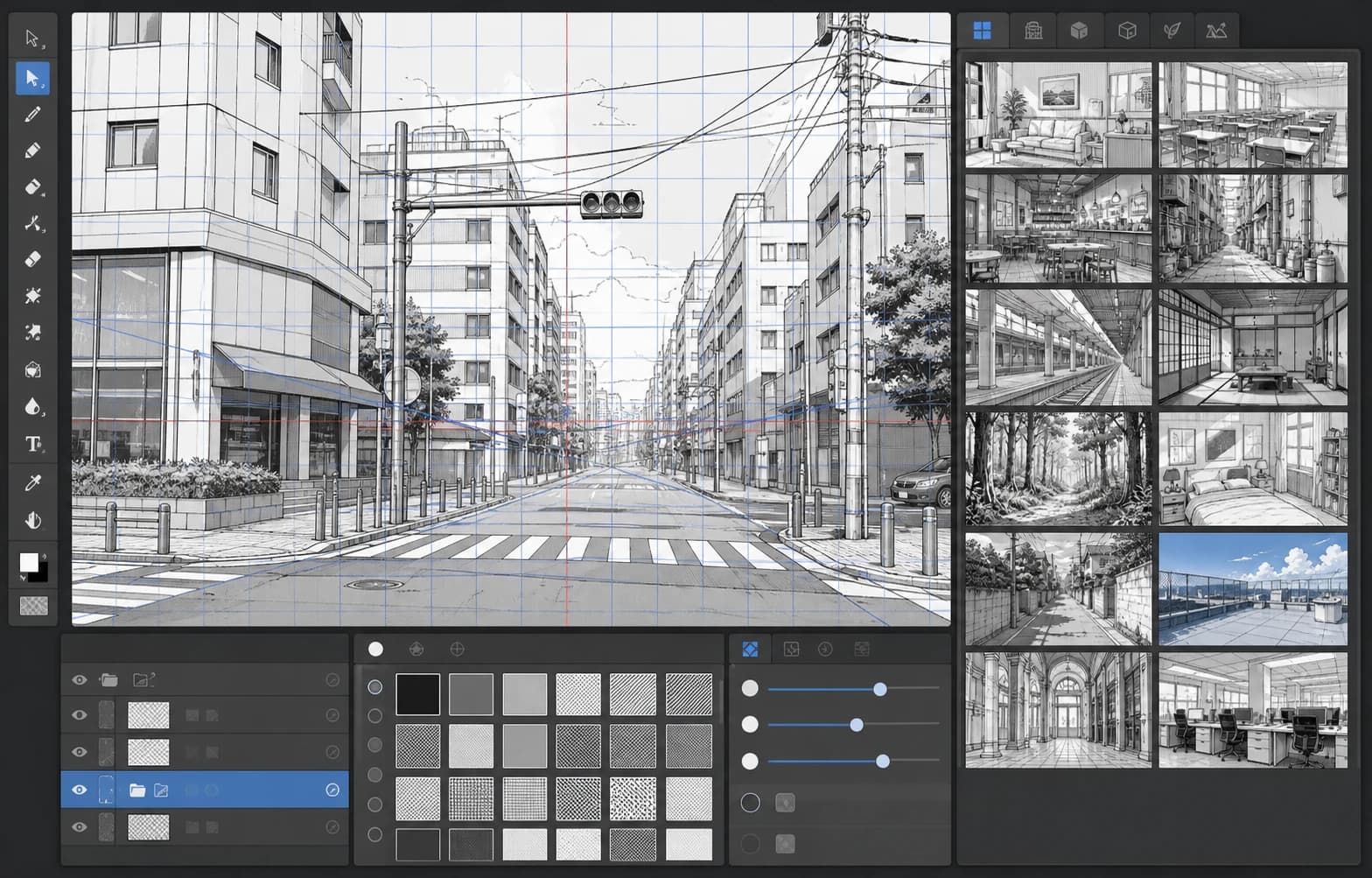This screenshot has width=1372, height=878.
Task: Select the radio button beside the bottom tone row
Action: pyautogui.click(x=374, y=835)
